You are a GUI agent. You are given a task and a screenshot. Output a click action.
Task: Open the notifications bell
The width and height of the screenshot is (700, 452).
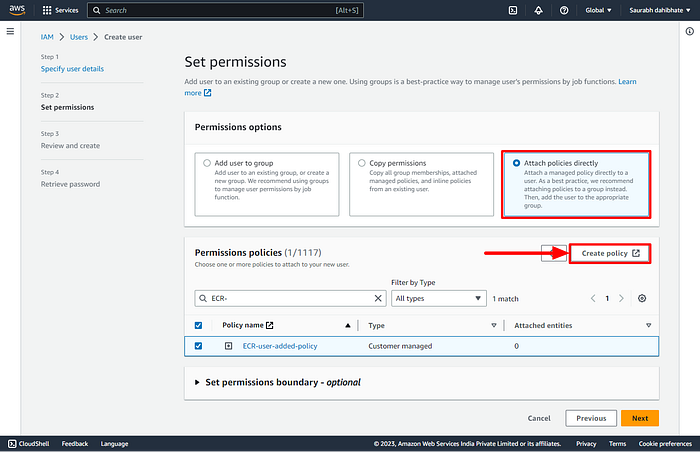(538, 10)
